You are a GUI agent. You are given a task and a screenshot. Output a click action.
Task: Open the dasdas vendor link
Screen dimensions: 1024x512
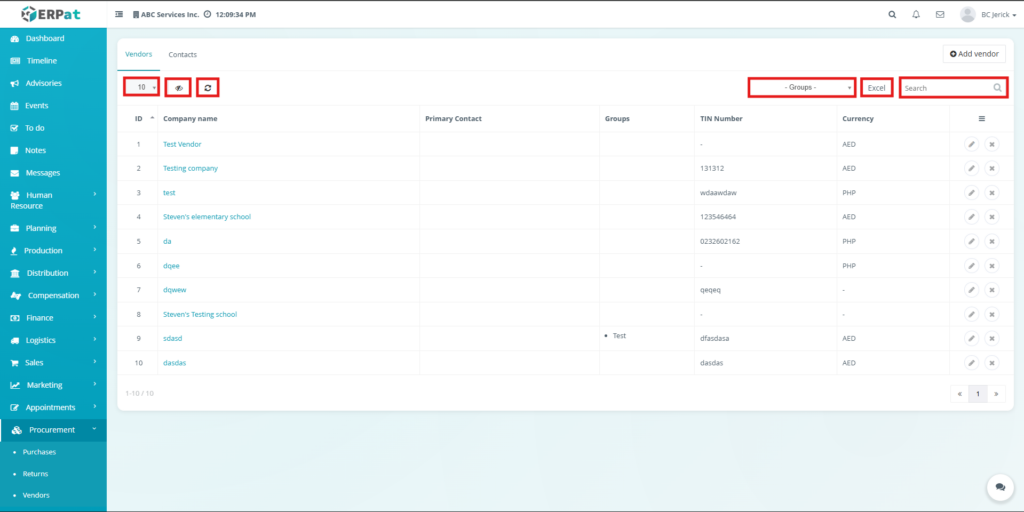click(174, 362)
